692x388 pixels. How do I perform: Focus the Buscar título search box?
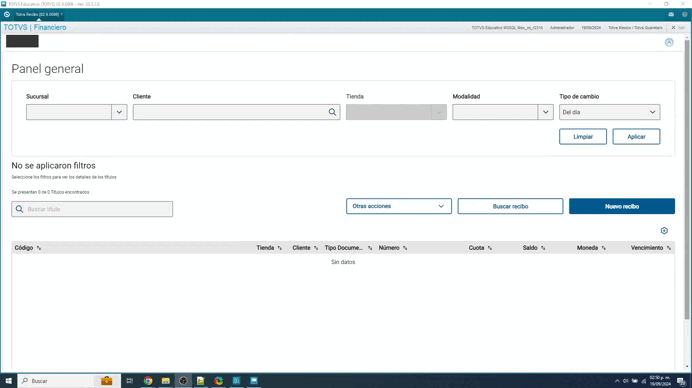click(x=92, y=209)
